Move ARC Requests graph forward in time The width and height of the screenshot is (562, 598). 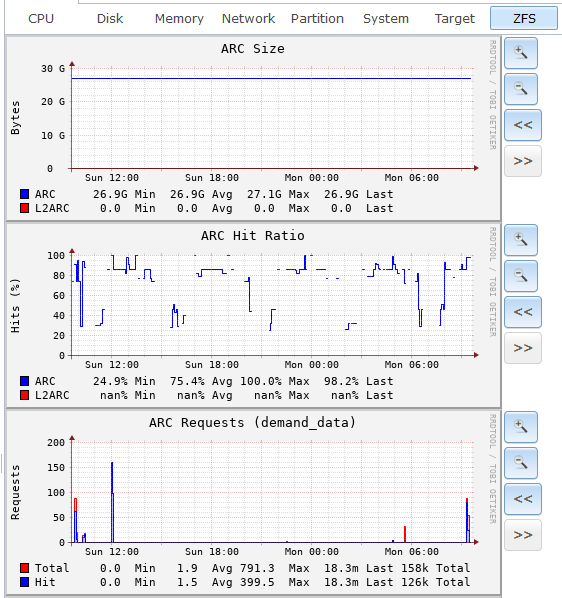coord(523,535)
